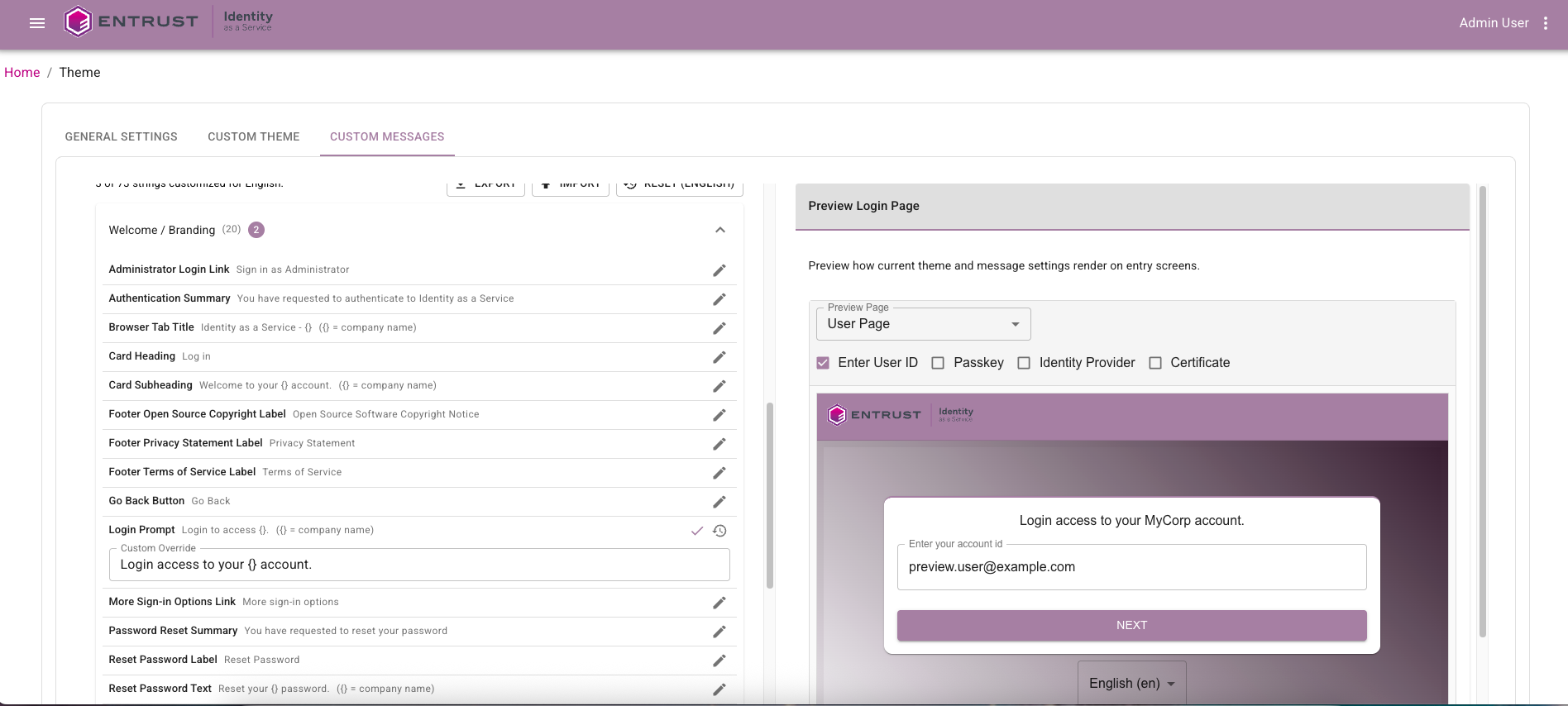Enable the Certificate checkbox
1568x706 pixels.
coord(1155,363)
